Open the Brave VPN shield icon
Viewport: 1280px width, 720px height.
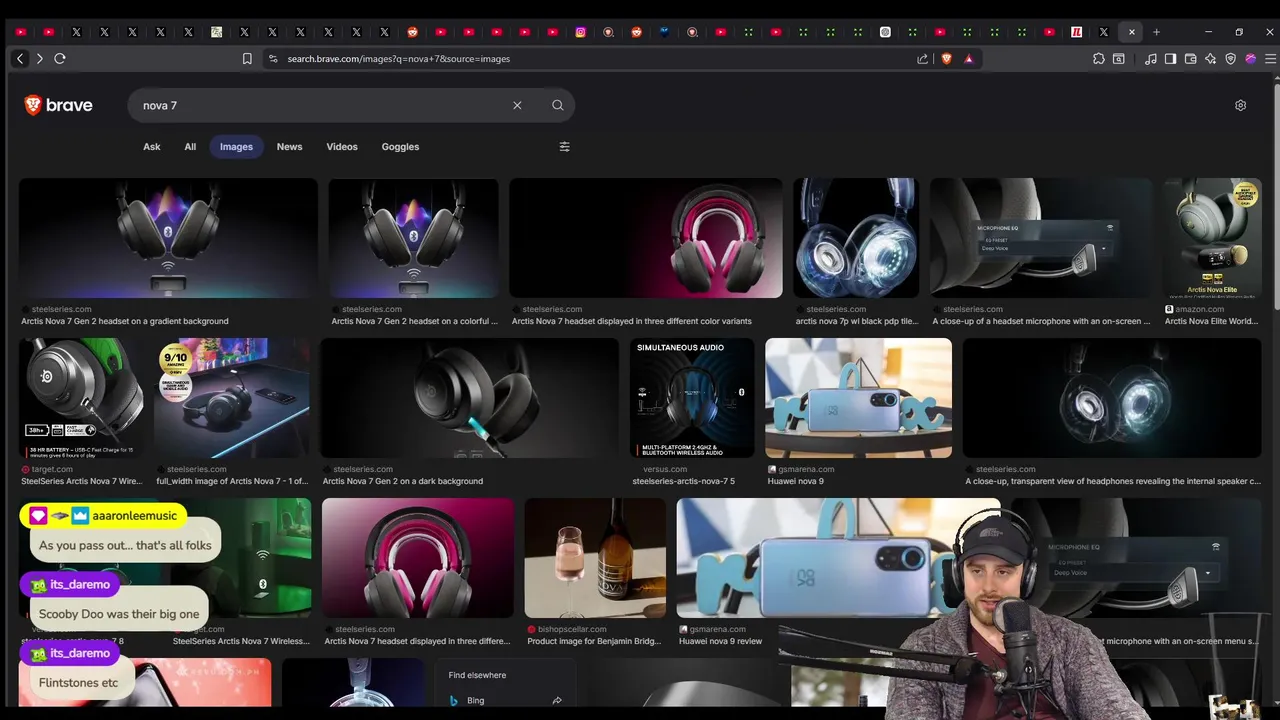(1231, 59)
